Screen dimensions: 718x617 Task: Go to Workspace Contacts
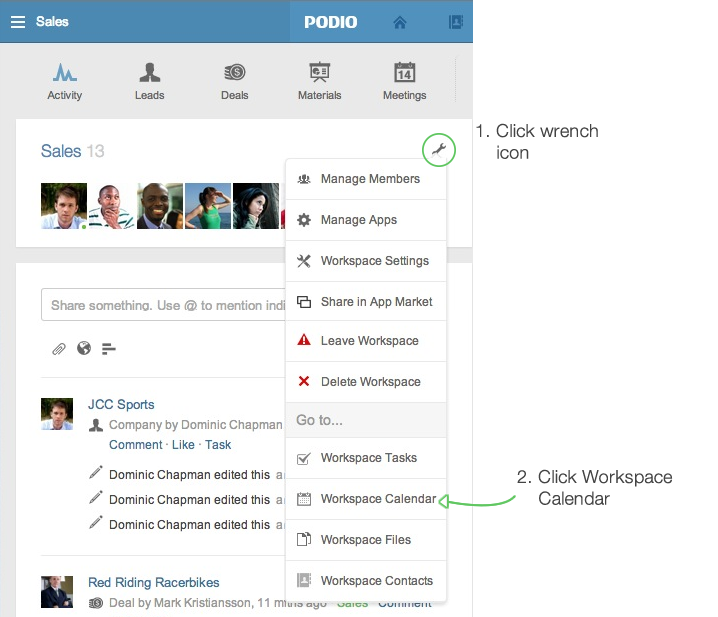pyautogui.click(x=366, y=581)
